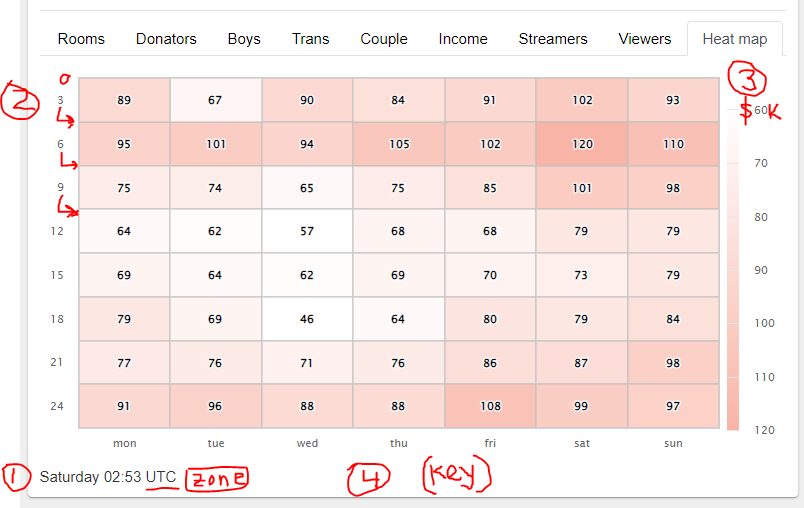
Task: Open the Trans tab
Action: pyautogui.click(x=310, y=39)
